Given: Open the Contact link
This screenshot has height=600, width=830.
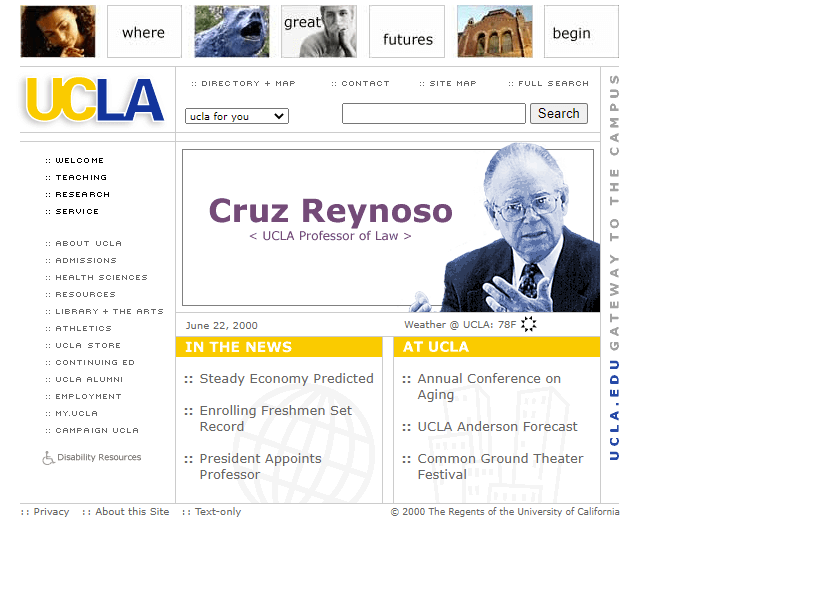Looking at the screenshot, I should coord(360,84).
